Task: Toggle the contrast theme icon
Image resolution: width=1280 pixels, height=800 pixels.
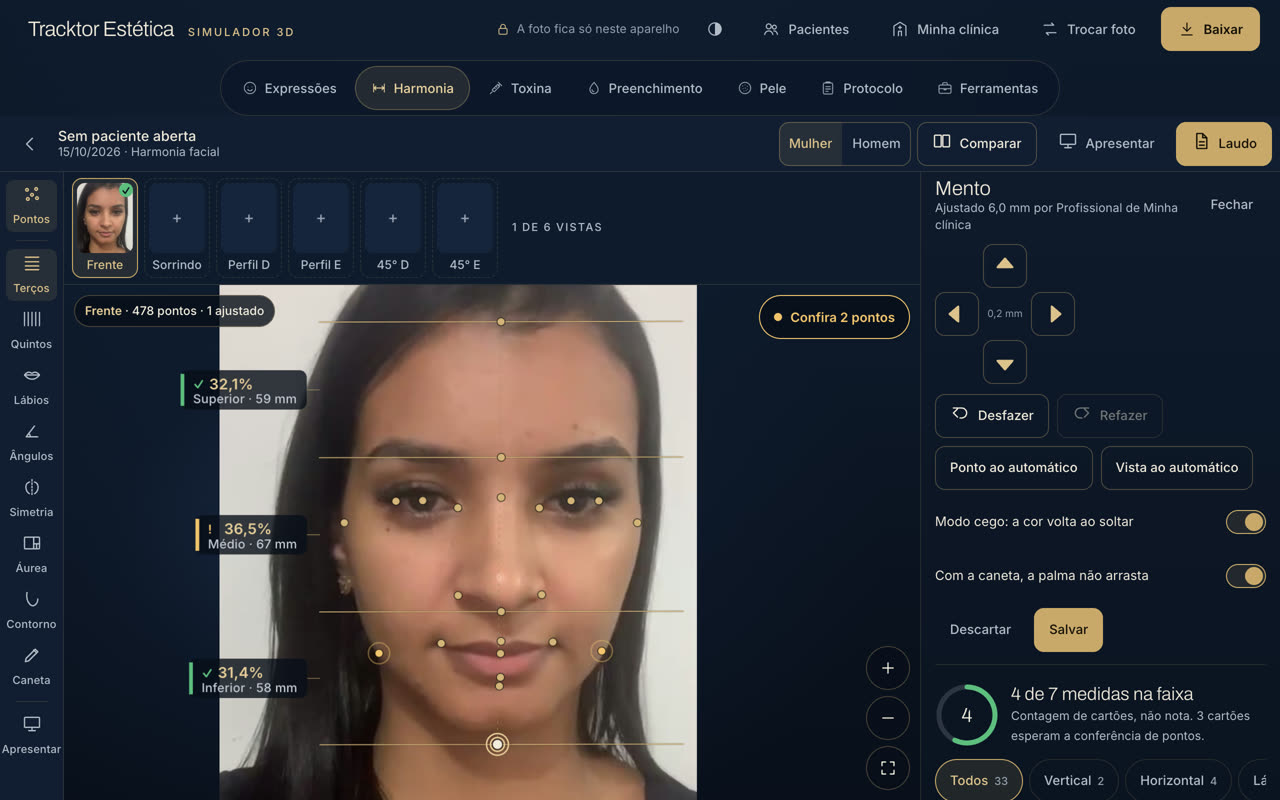Action: pos(715,29)
